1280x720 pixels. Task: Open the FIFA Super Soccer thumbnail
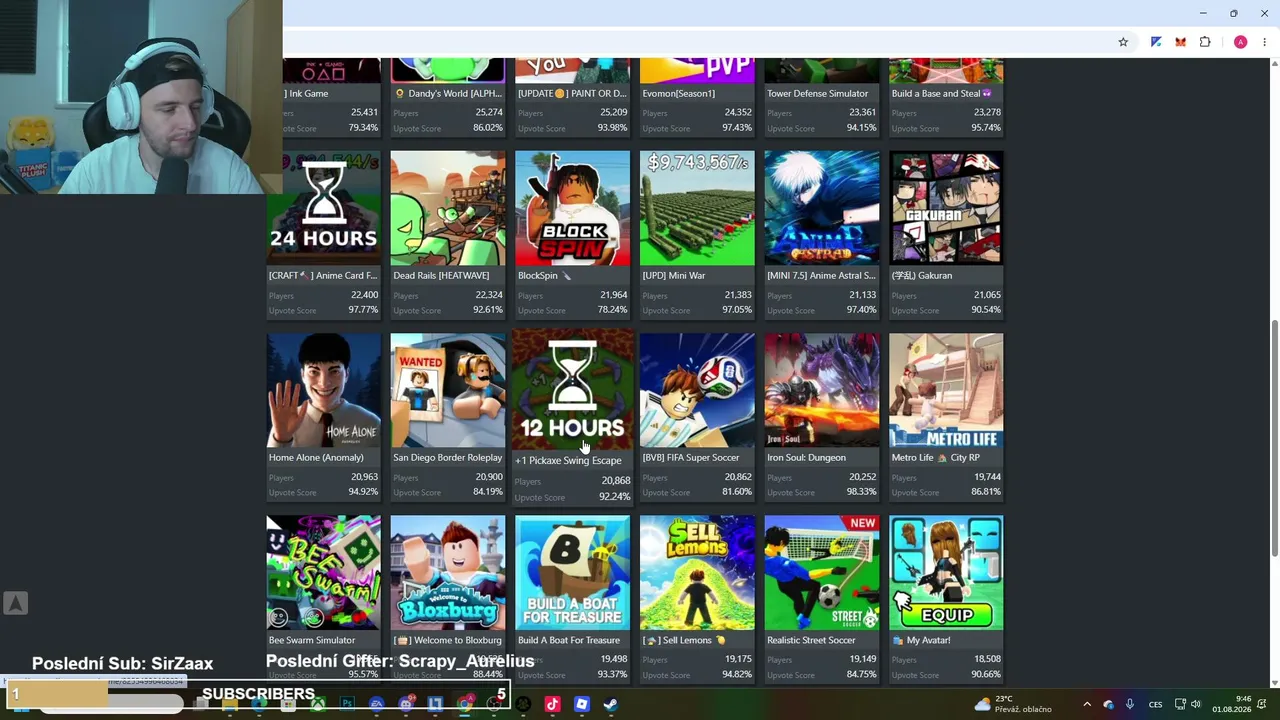pos(697,390)
